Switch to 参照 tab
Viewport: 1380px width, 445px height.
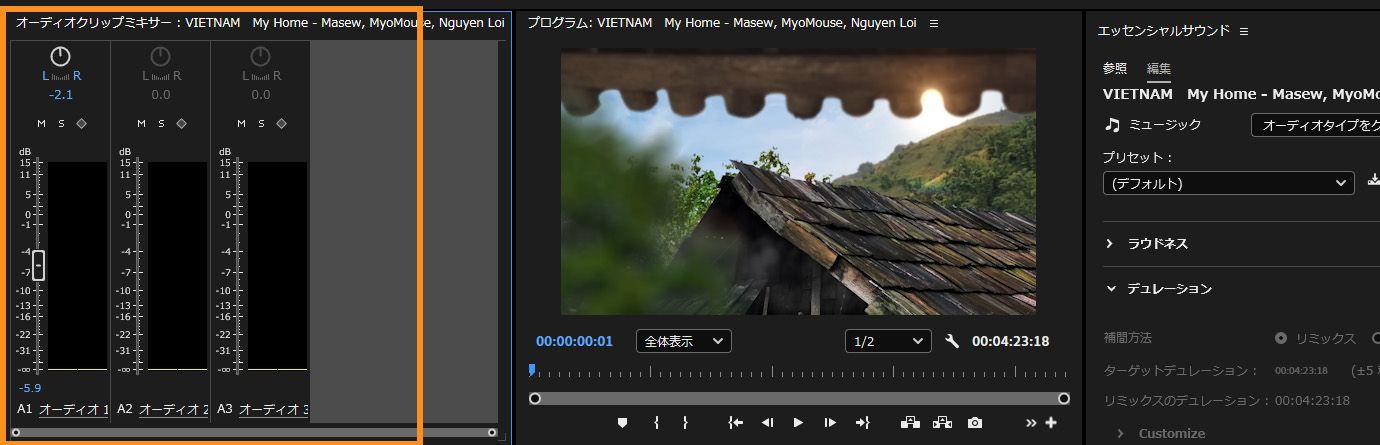coord(1115,69)
